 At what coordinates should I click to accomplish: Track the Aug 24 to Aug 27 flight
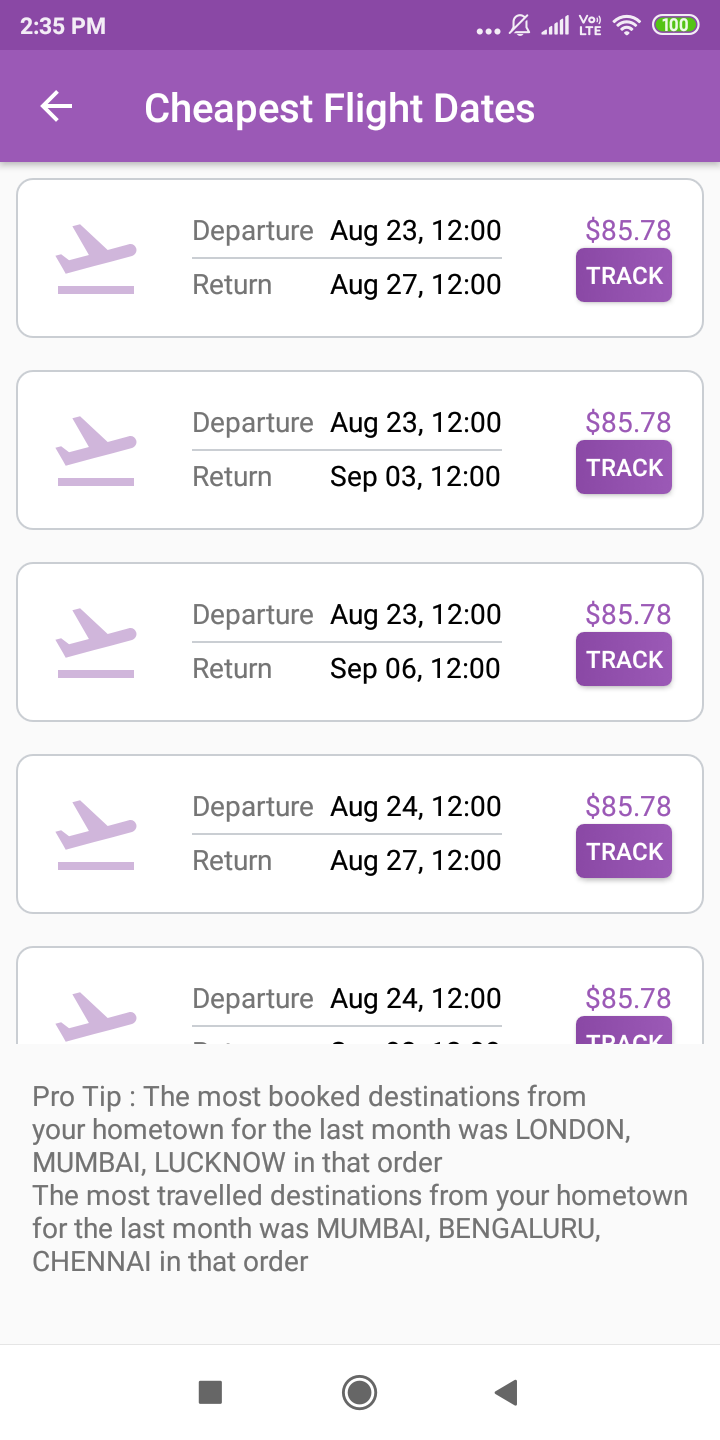624,852
